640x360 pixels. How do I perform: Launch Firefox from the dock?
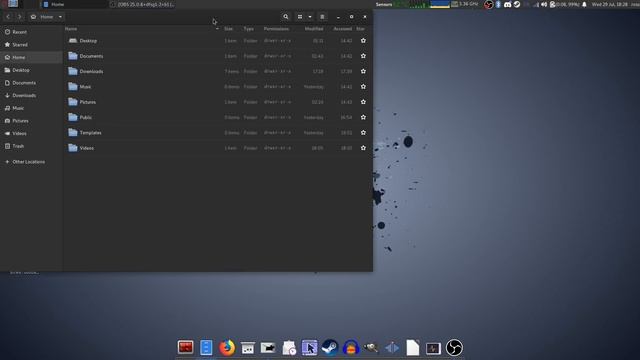tap(227, 348)
